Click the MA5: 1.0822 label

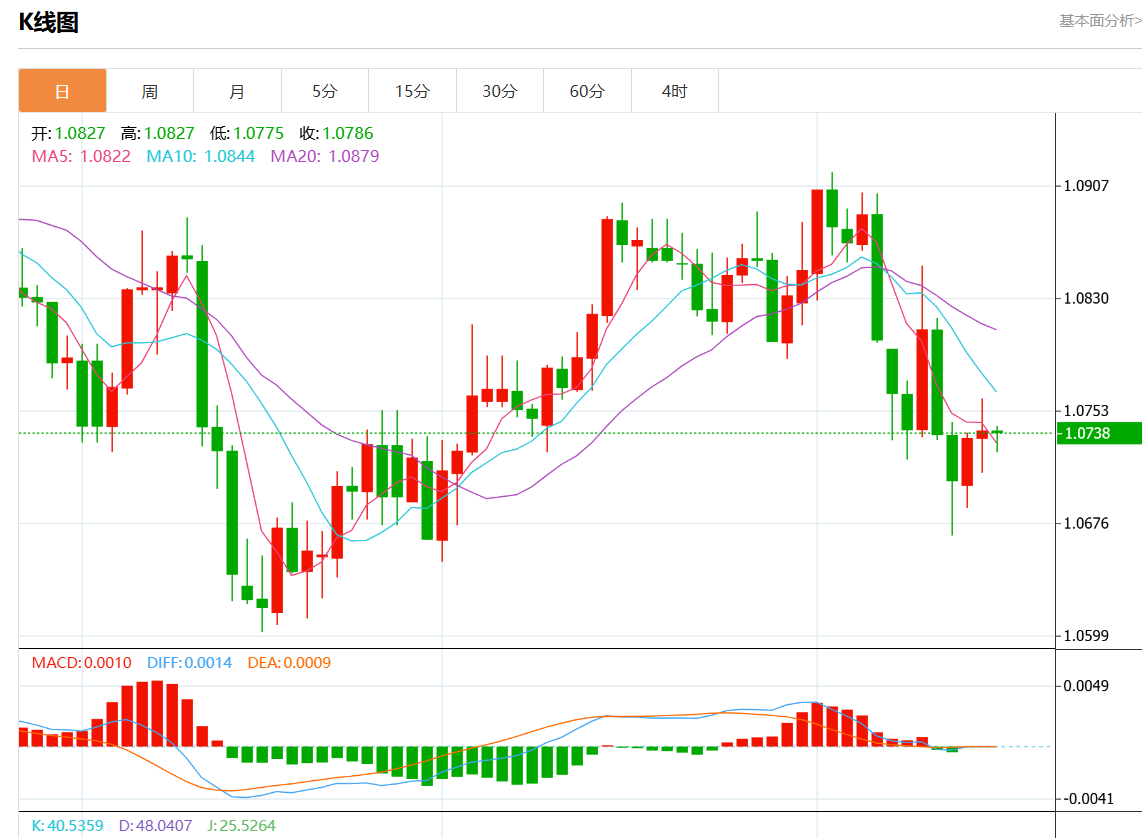81,156
